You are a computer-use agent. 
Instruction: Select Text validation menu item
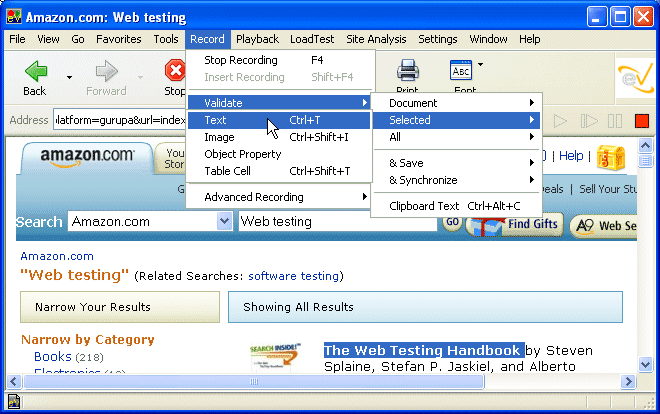coord(279,120)
